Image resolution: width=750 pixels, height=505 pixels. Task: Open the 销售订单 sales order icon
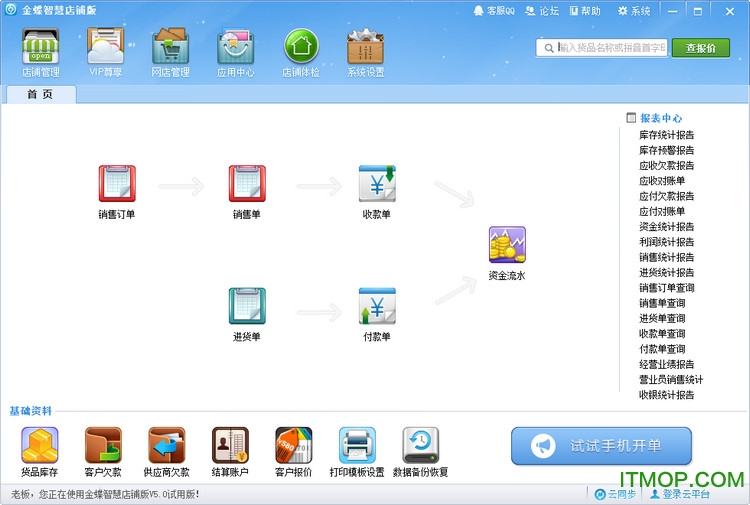tap(117, 184)
